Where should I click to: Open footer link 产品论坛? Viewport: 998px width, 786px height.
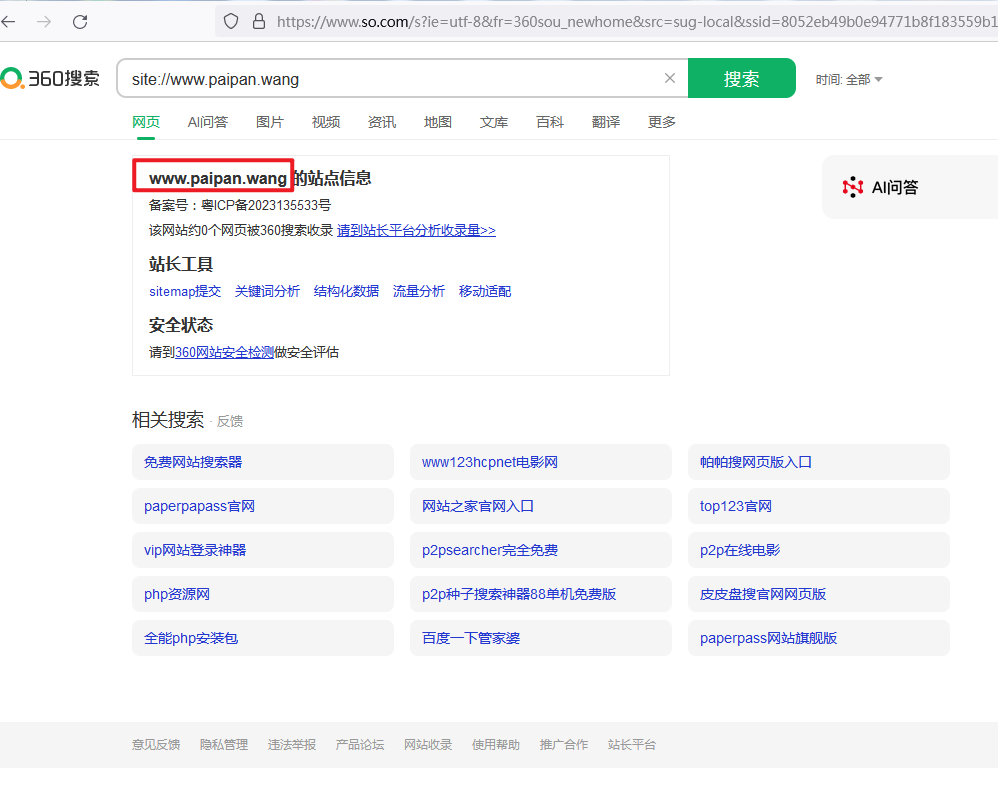coord(360,745)
